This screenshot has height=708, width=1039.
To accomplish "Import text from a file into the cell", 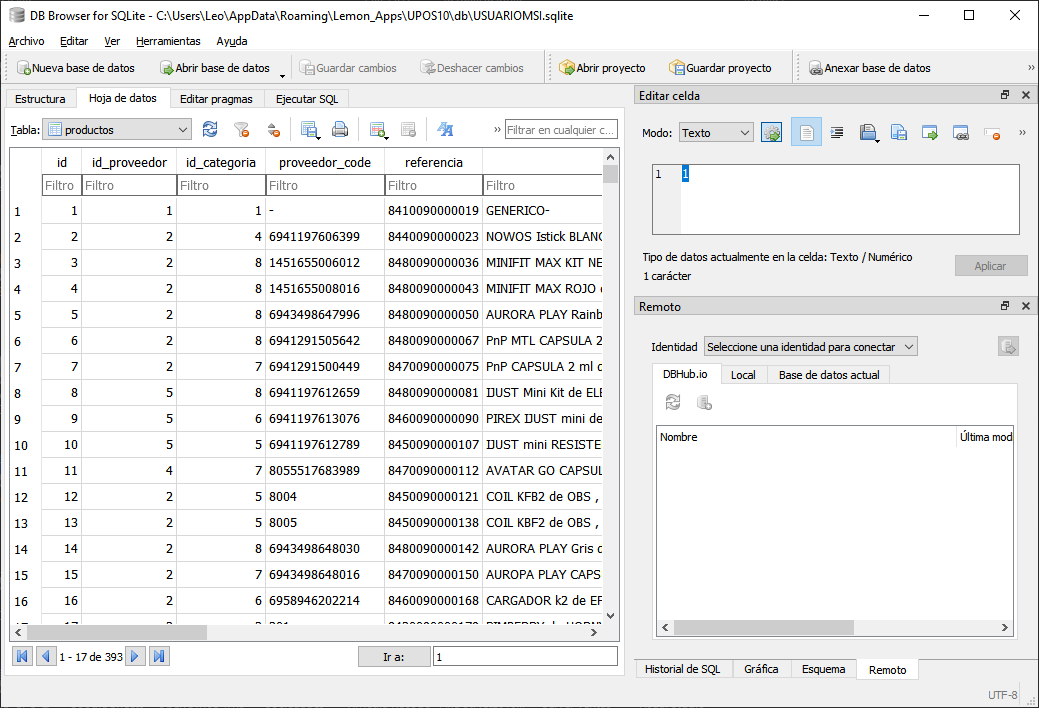I will (x=868, y=131).
